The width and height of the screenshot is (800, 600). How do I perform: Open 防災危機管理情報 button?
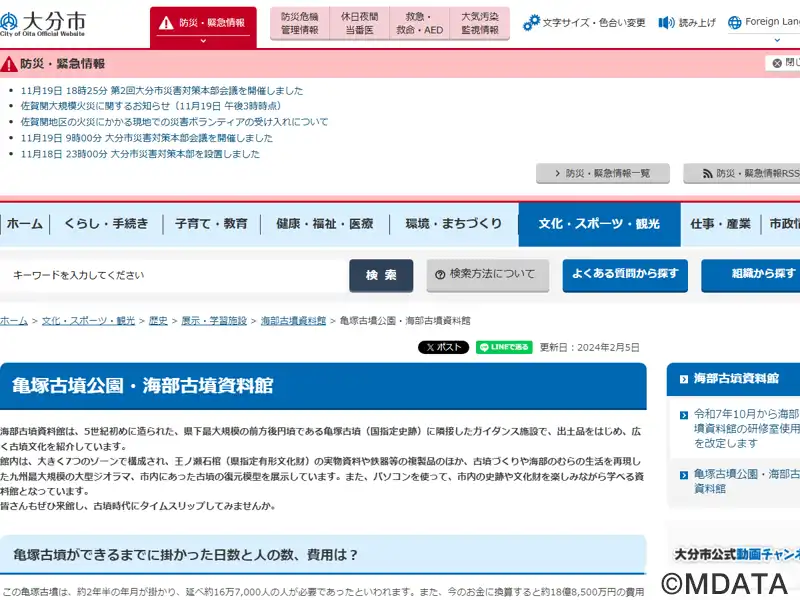tap(300, 23)
